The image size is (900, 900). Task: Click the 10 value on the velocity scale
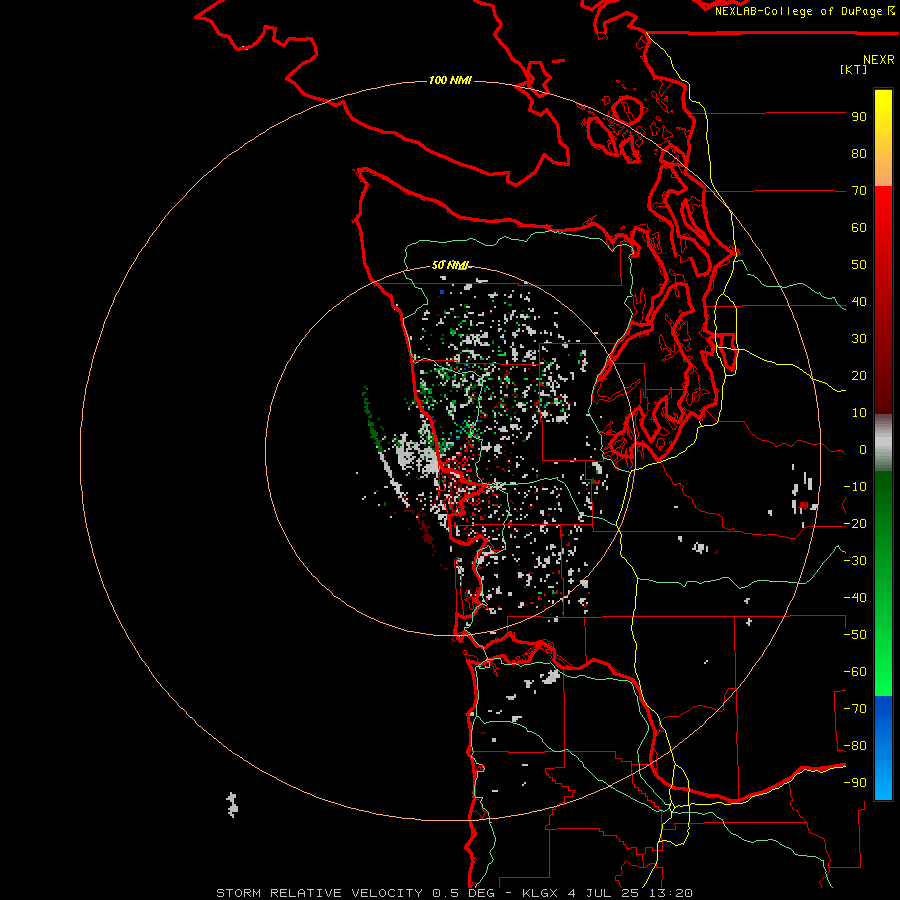tap(859, 413)
